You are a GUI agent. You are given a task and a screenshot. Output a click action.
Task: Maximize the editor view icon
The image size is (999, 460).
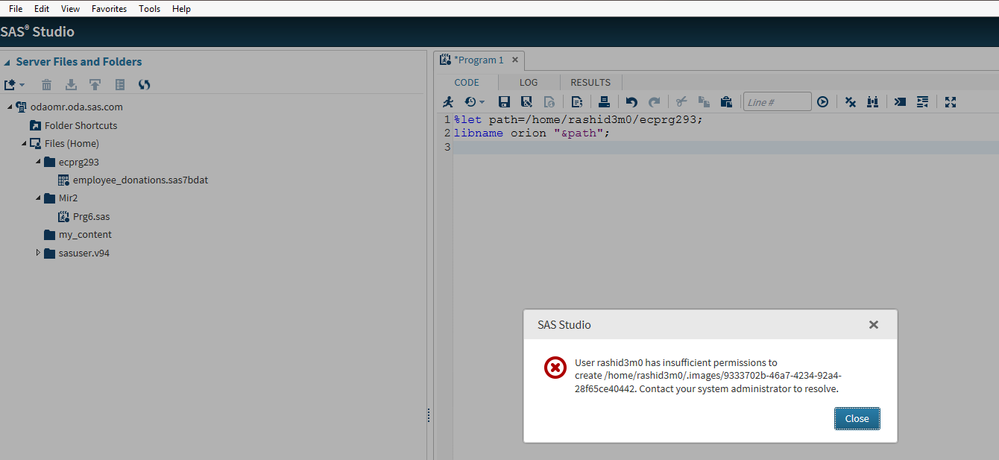pos(950,101)
